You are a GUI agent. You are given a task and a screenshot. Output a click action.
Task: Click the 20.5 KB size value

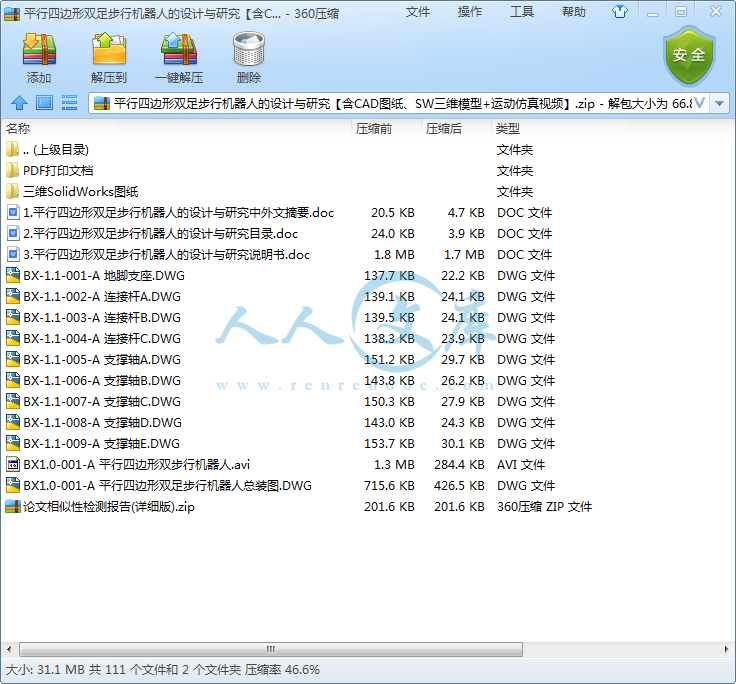coord(392,213)
